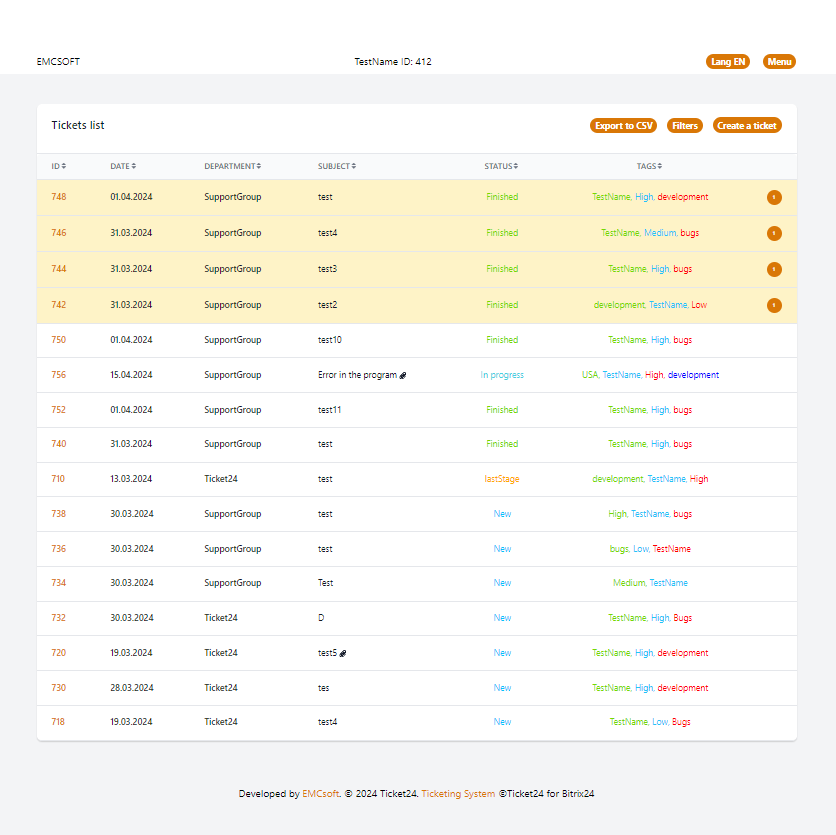Click the Create a ticket button
Viewport: 836px width, 835px height.
(747, 126)
